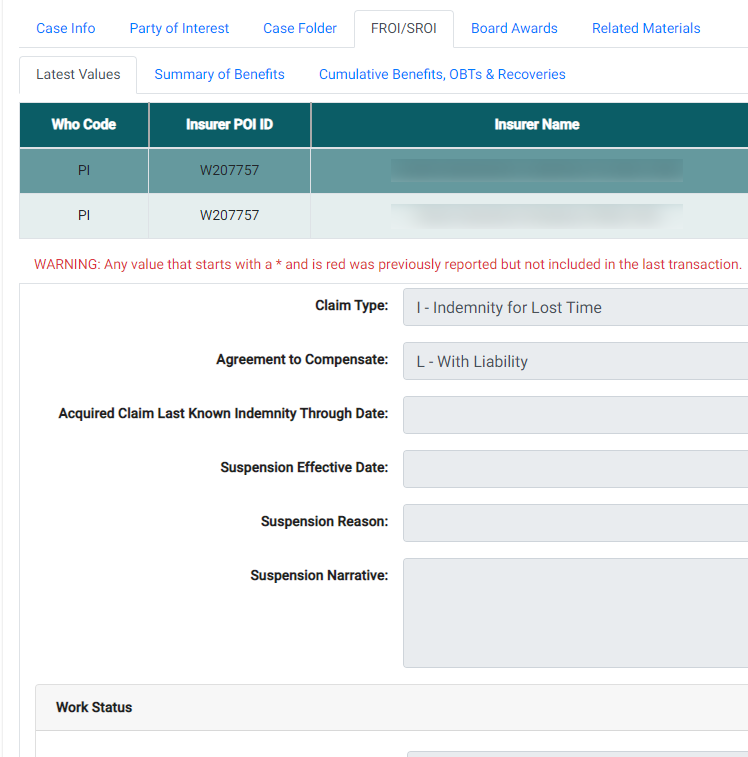Open the Related Materials tab
This screenshot has width=748, height=757.
pos(646,28)
